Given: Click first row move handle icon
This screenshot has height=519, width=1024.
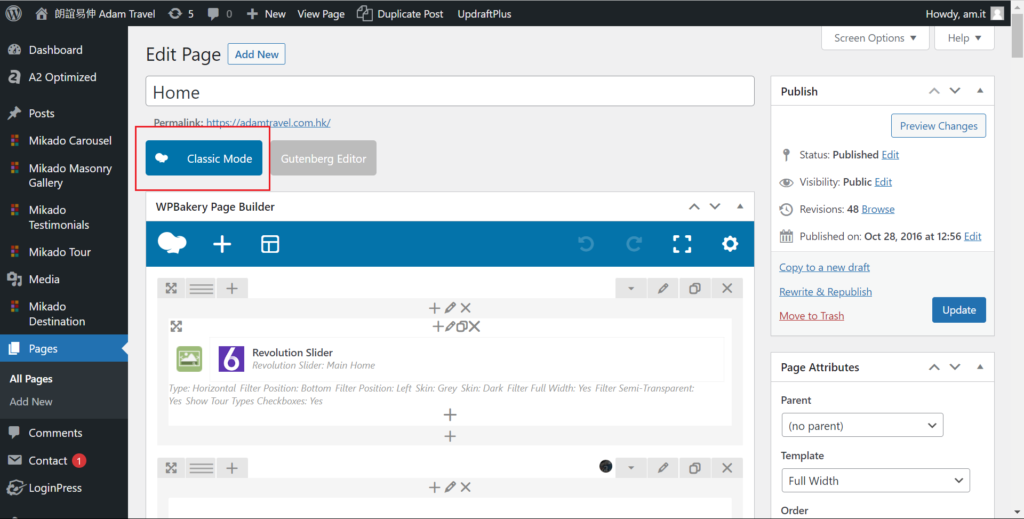Looking at the screenshot, I should pyautogui.click(x=171, y=288).
